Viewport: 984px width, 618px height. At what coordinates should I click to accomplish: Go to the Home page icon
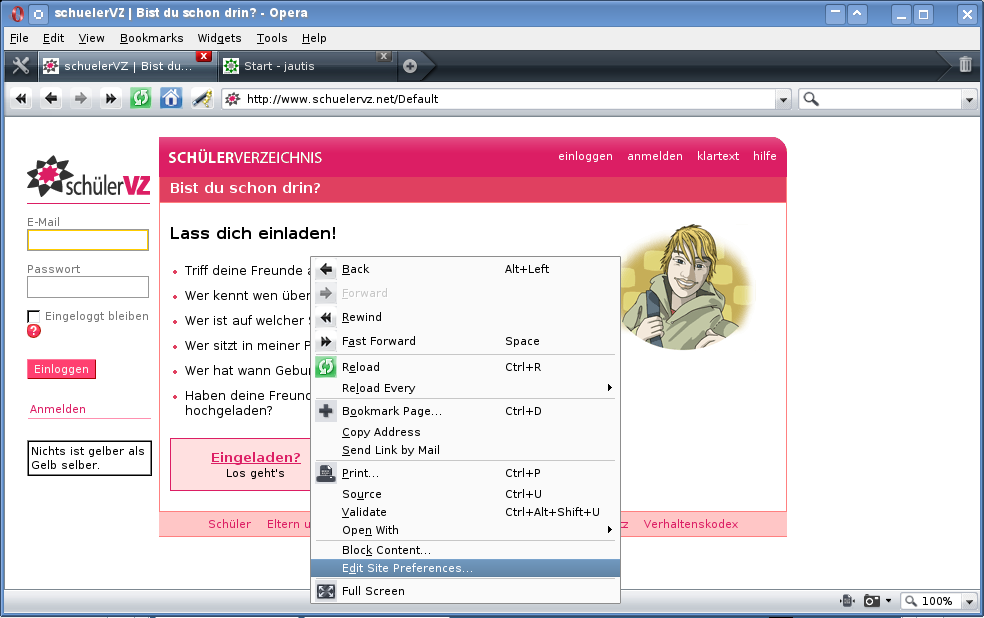pos(171,99)
